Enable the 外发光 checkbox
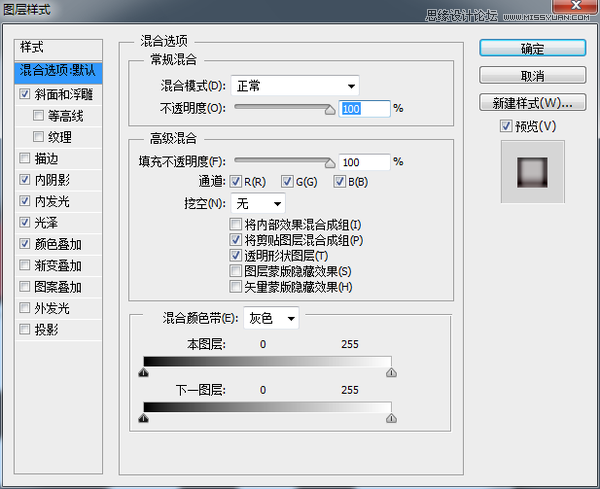Image resolution: width=600 pixels, height=489 pixels. [x=25, y=308]
